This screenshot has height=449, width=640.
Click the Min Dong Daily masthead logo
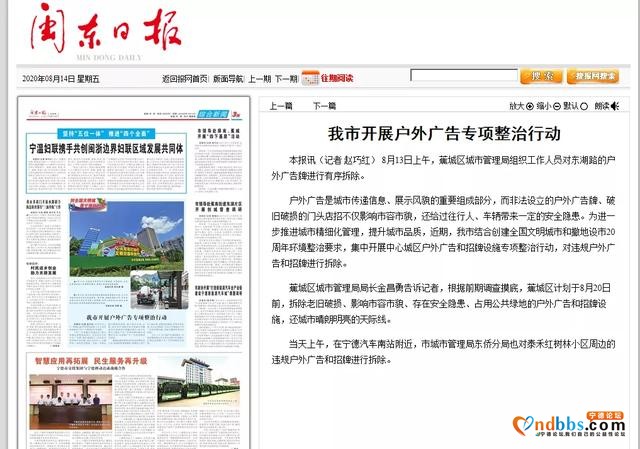click(x=106, y=32)
